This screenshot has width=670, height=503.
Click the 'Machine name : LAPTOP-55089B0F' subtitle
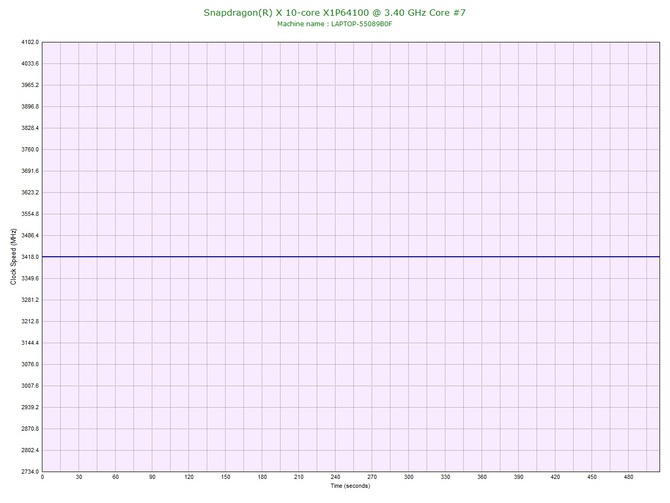[335, 24]
